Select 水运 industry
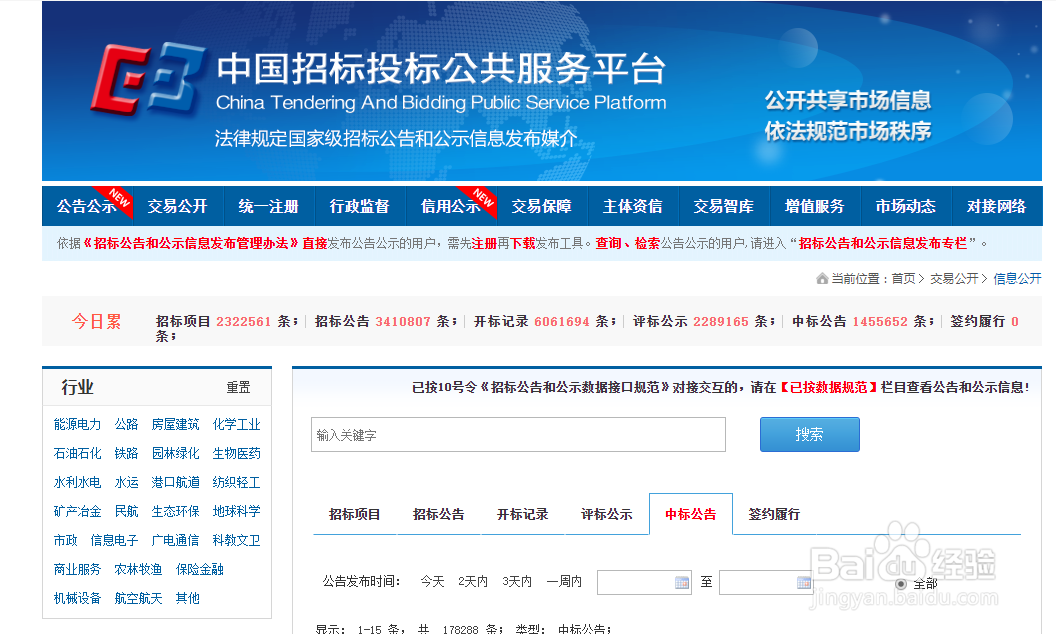Viewport: 1056px width, 634px height. tap(127, 482)
